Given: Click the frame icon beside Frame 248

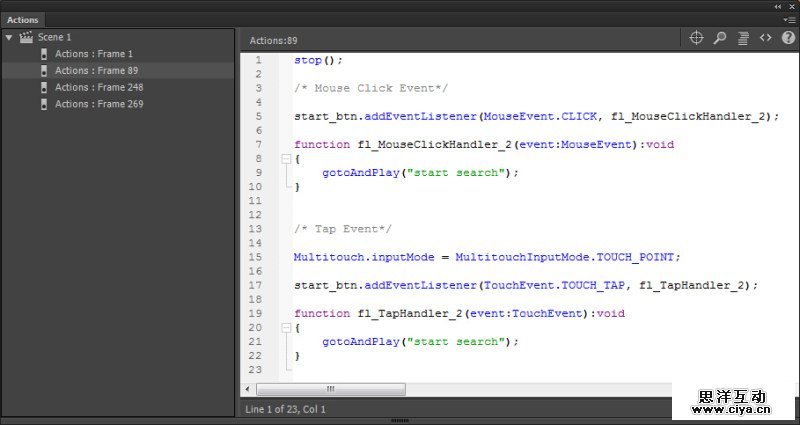Looking at the screenshot, I should (x=44, y=87).
